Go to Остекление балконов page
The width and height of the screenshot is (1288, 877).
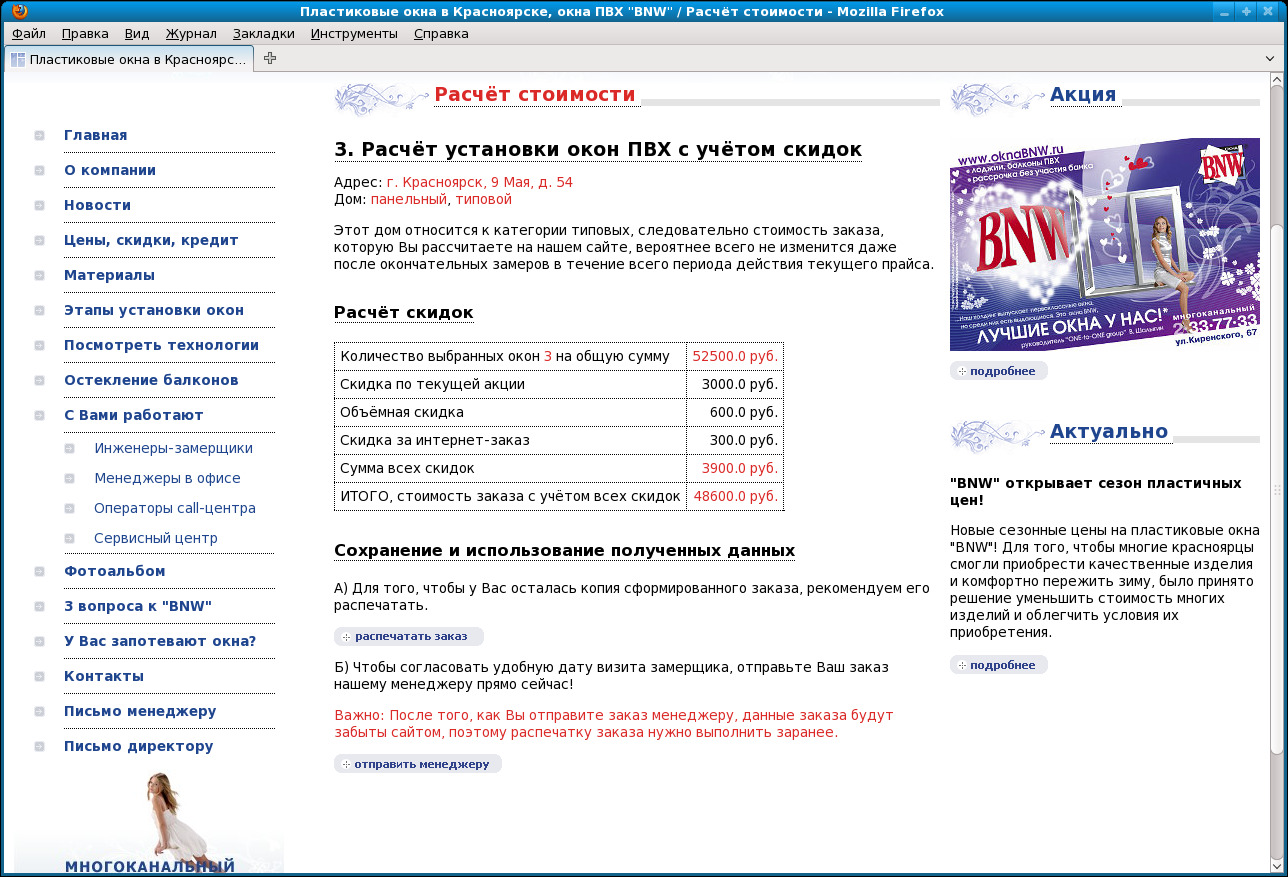151,381
